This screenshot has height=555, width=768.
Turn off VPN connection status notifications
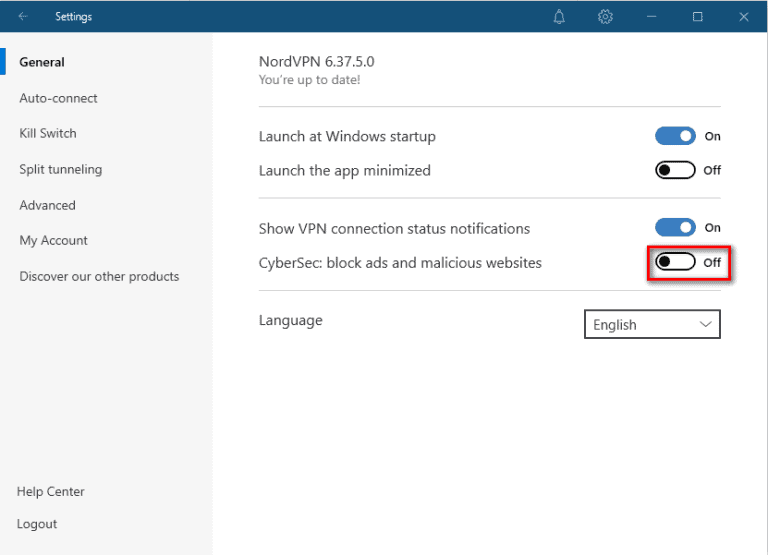pos(675,228)
